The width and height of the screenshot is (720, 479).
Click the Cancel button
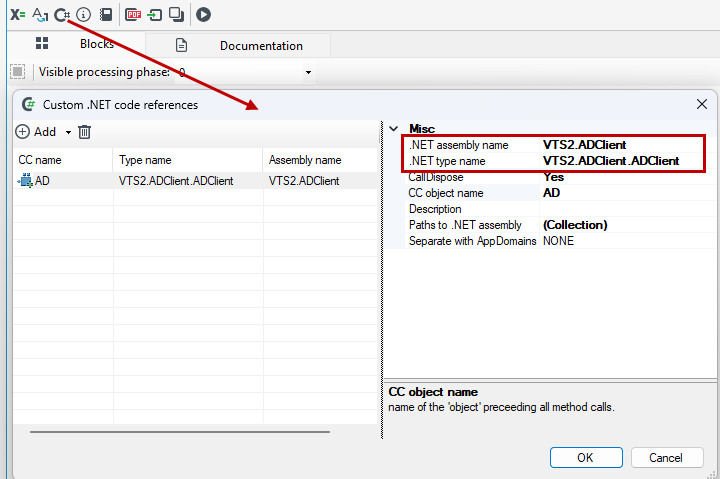point(667,457)
